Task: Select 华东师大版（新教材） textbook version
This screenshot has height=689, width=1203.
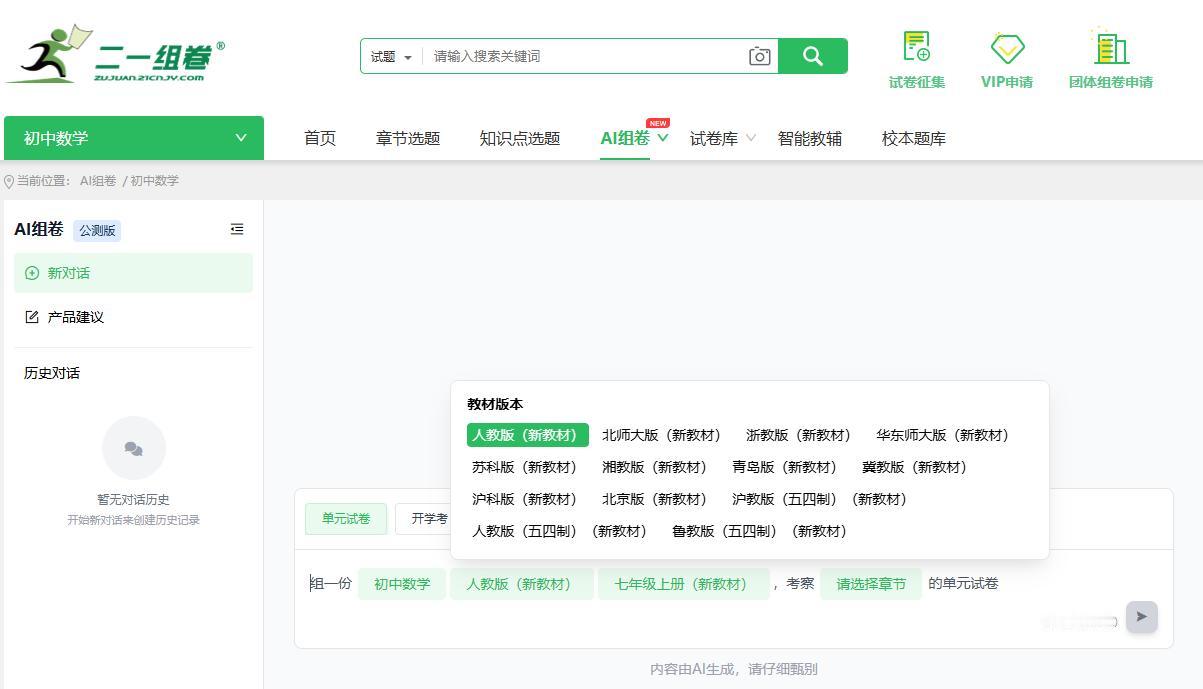Action: click(943, 435)
